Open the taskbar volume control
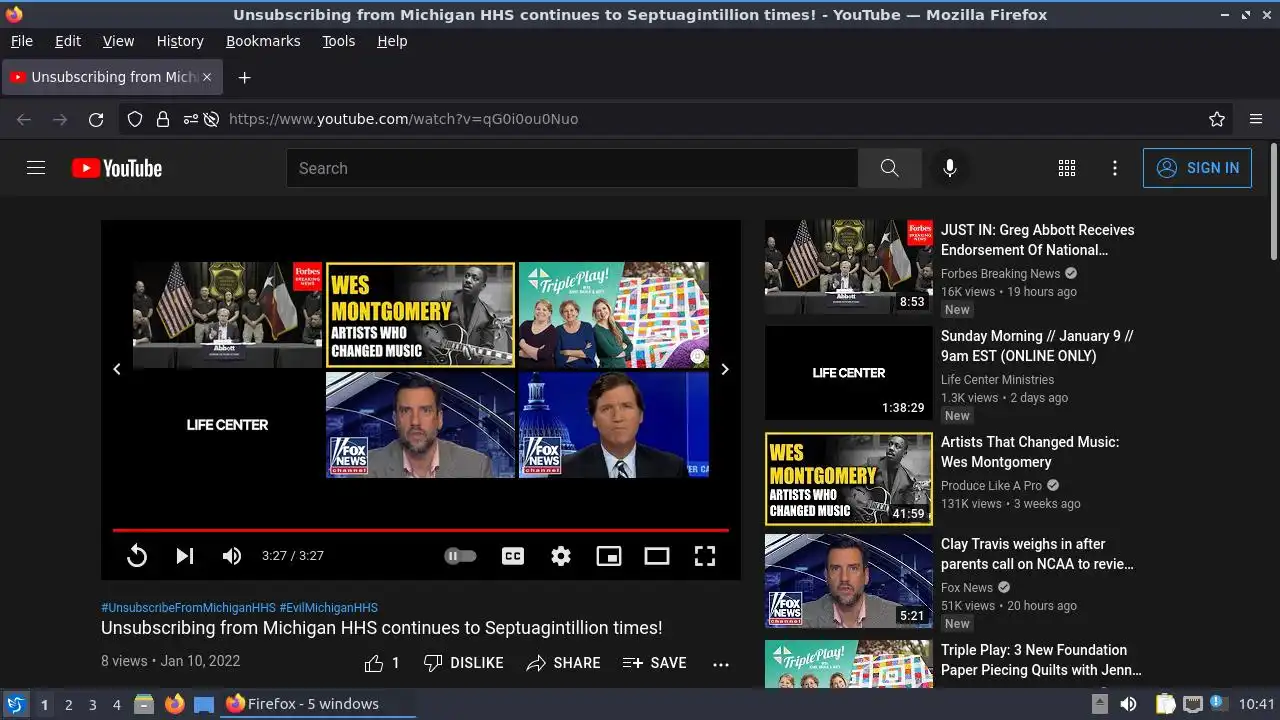 tap(1128, 704)
